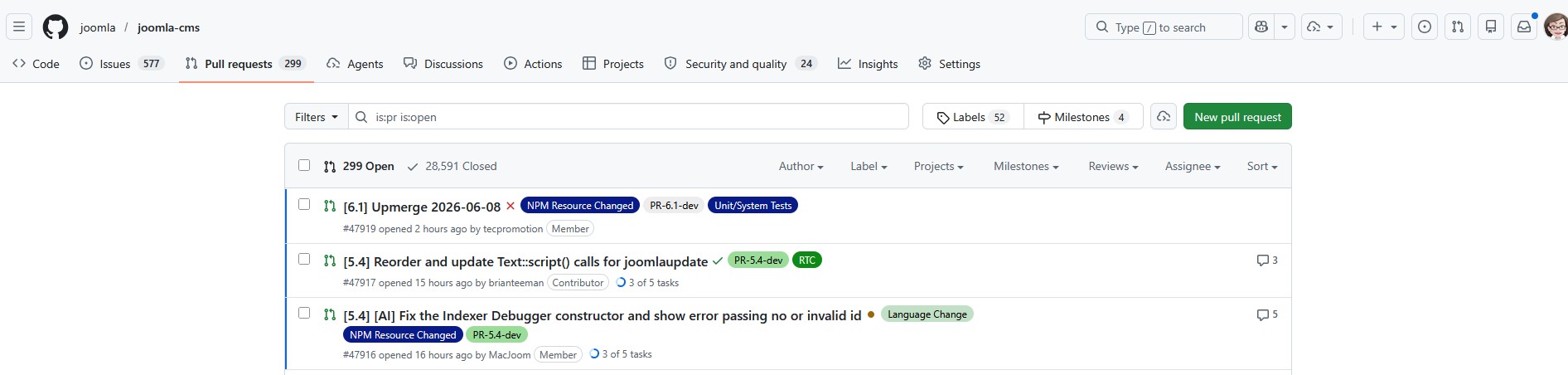
Task: Open user profile avatar menu
Action: pyautogui.click(x=1556, y=27)
